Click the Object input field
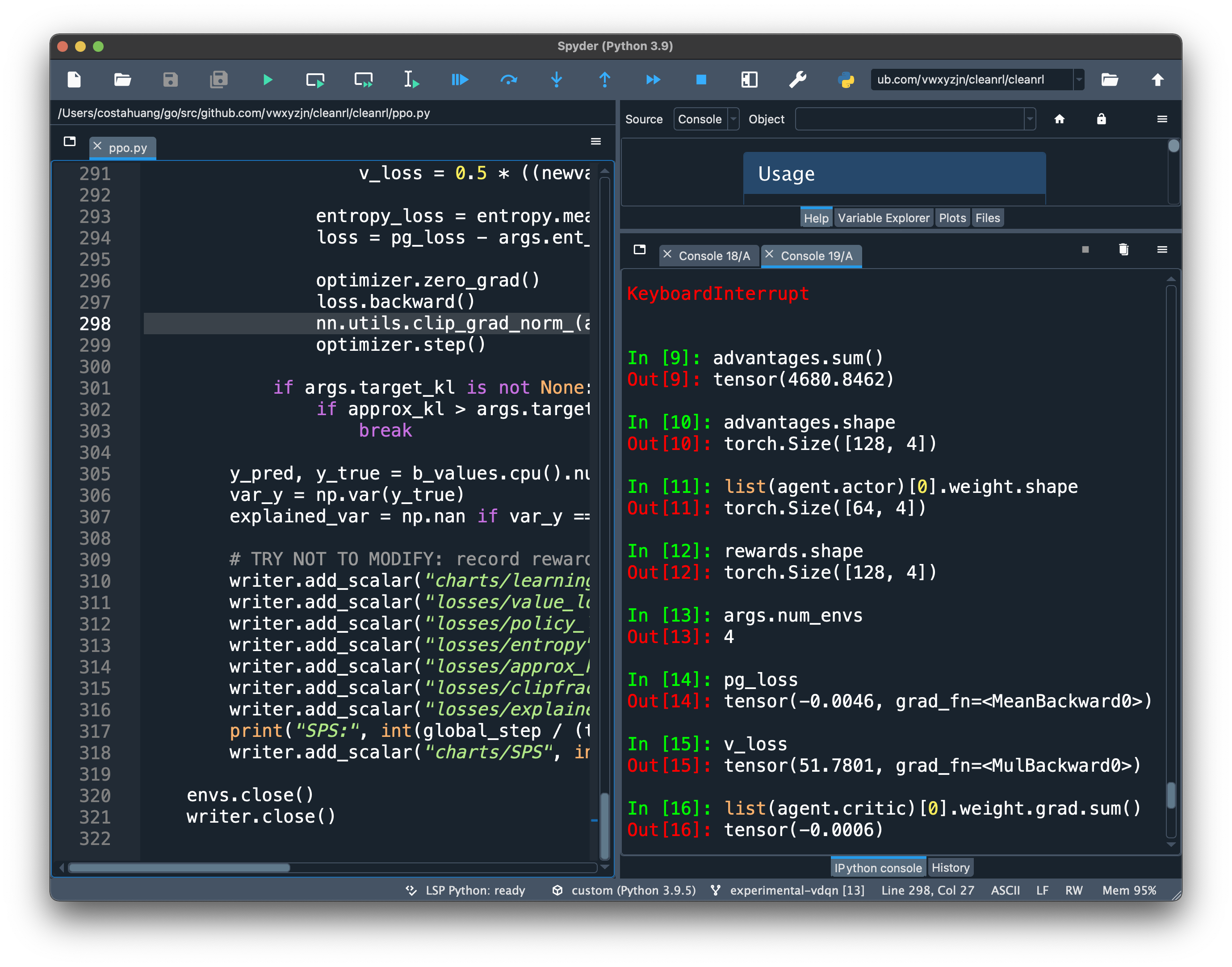The height and width of the screenshot is (967, 1232). (x=910, y=119)
